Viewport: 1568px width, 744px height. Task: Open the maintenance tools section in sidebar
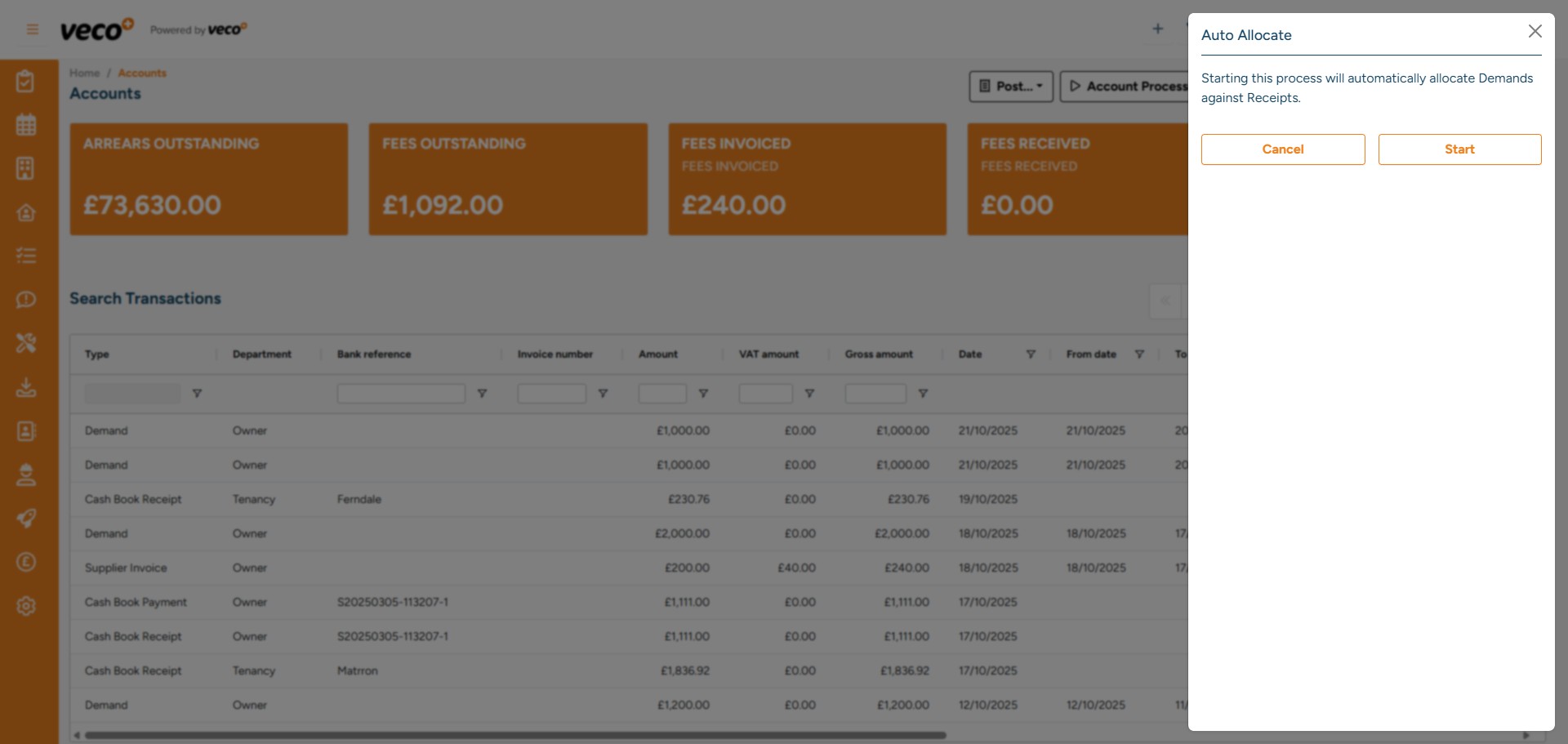click(x=27, y=343)
